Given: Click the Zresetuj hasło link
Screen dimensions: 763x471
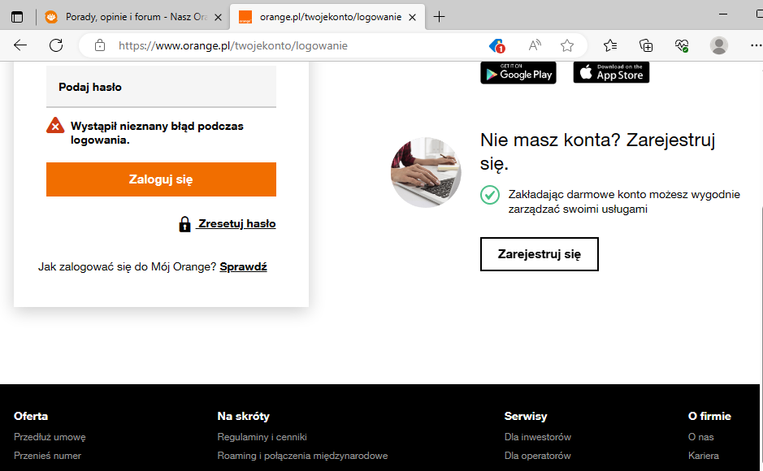Looking at the screenshot, I should [x=236, y=224].
